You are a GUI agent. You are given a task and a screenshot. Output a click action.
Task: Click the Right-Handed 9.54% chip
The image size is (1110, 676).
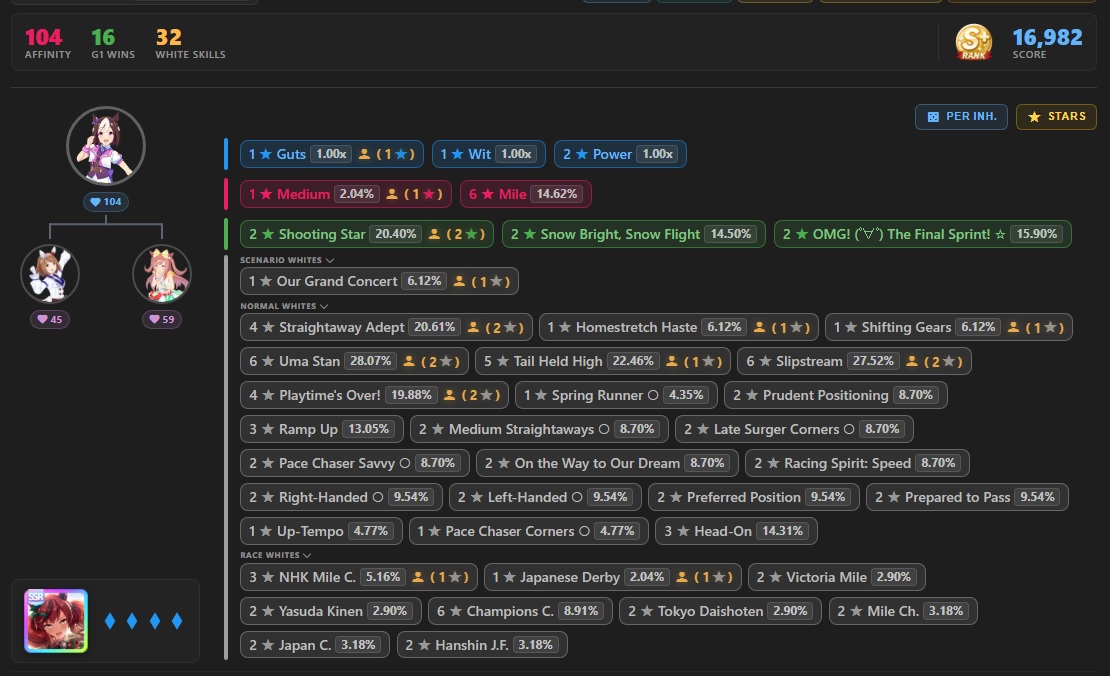pyautogui.click(x=341, y=497)
